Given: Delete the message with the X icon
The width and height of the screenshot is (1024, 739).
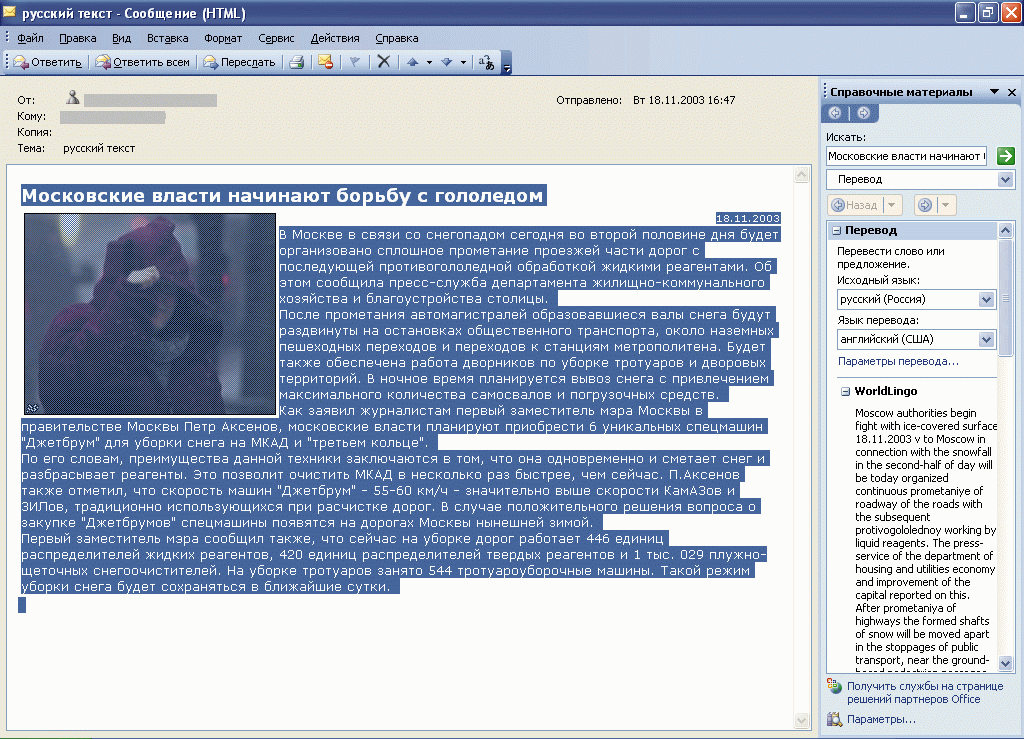Looking at the screenshot, I should [x=384, y=62].
